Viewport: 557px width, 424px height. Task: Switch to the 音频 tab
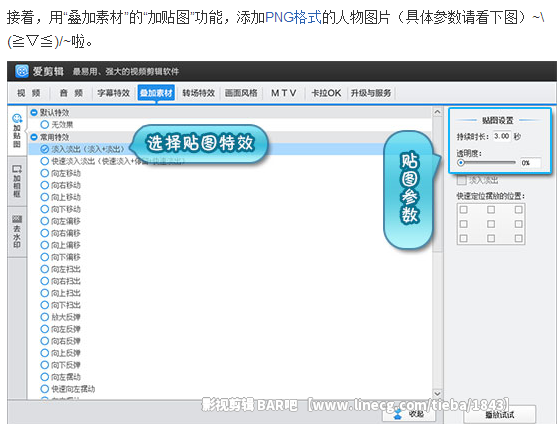click(71, 93)
